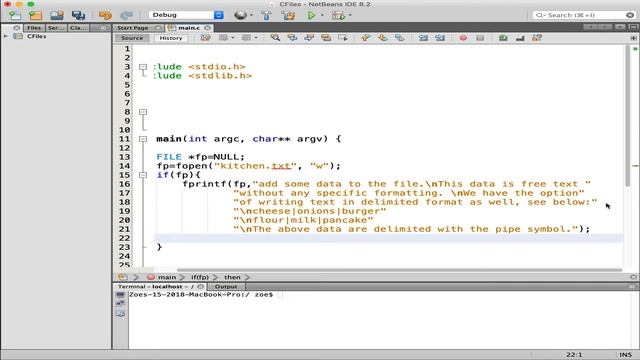The image size is (640, 360).
Task: Click the Build Project hammer icon
Action: [x=266, y=16]
